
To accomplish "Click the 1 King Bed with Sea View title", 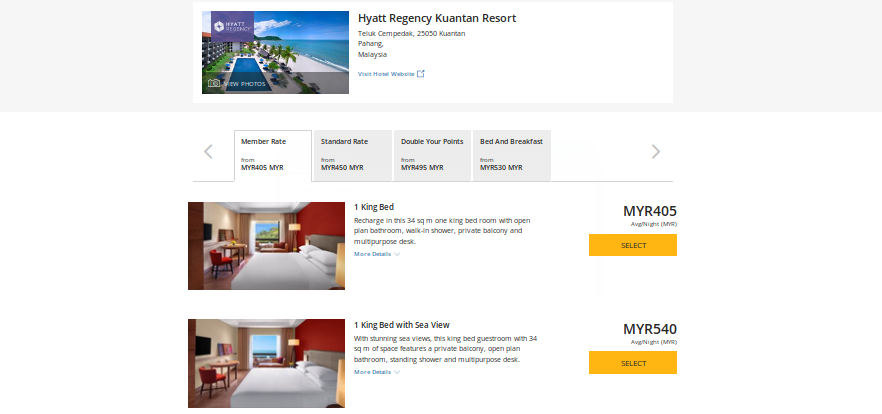I will (402, 325).
